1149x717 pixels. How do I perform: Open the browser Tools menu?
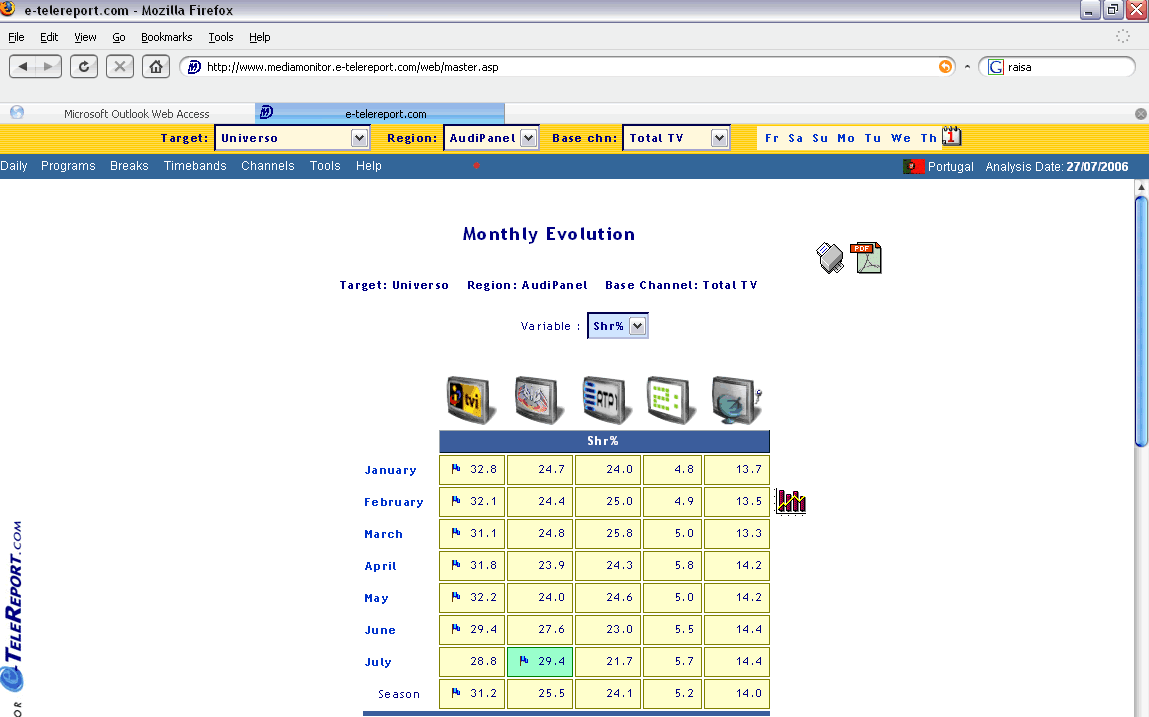221,37
